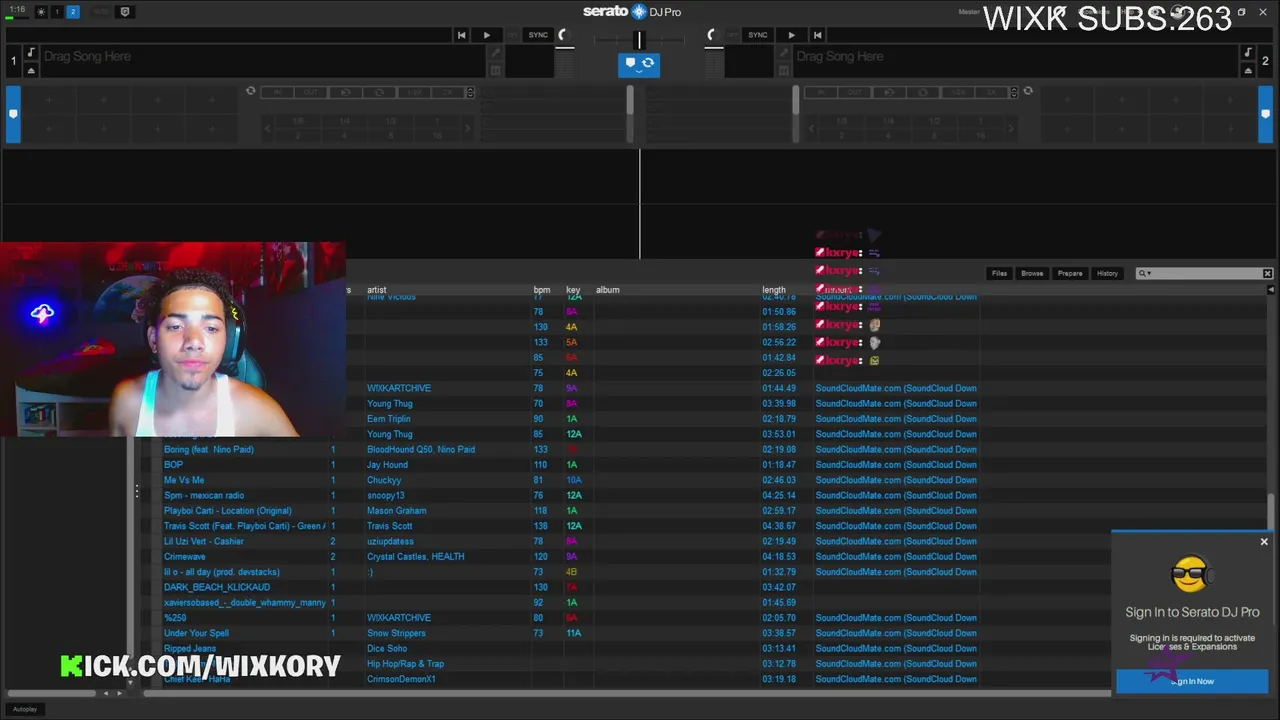Set loop OUT point on deck 1
This screenshot has height=720, width=1280.
pos(311,92)
